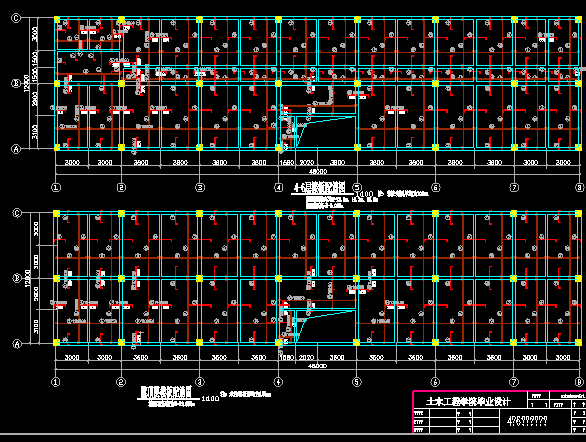Pick grid bubble 1 under the upper plan
The height and width of the screenshot is (442, 586).
[56, 188]
